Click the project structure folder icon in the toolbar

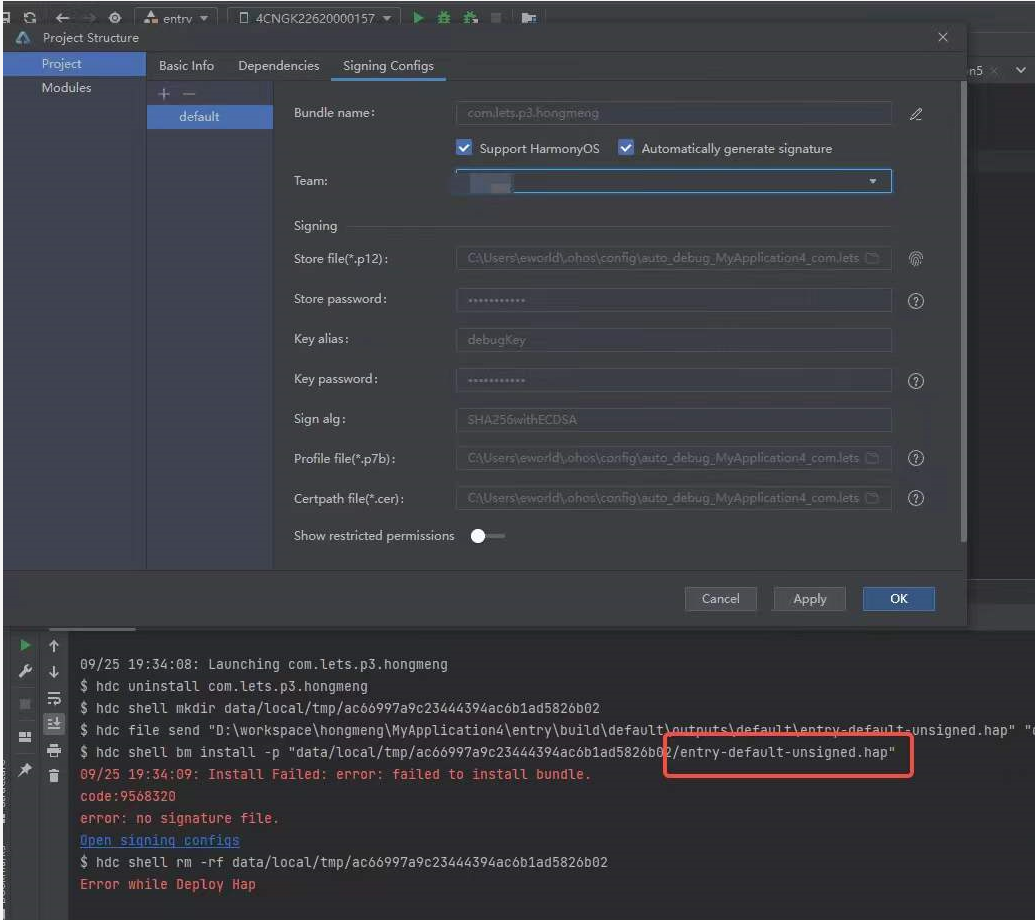point(528,18)
